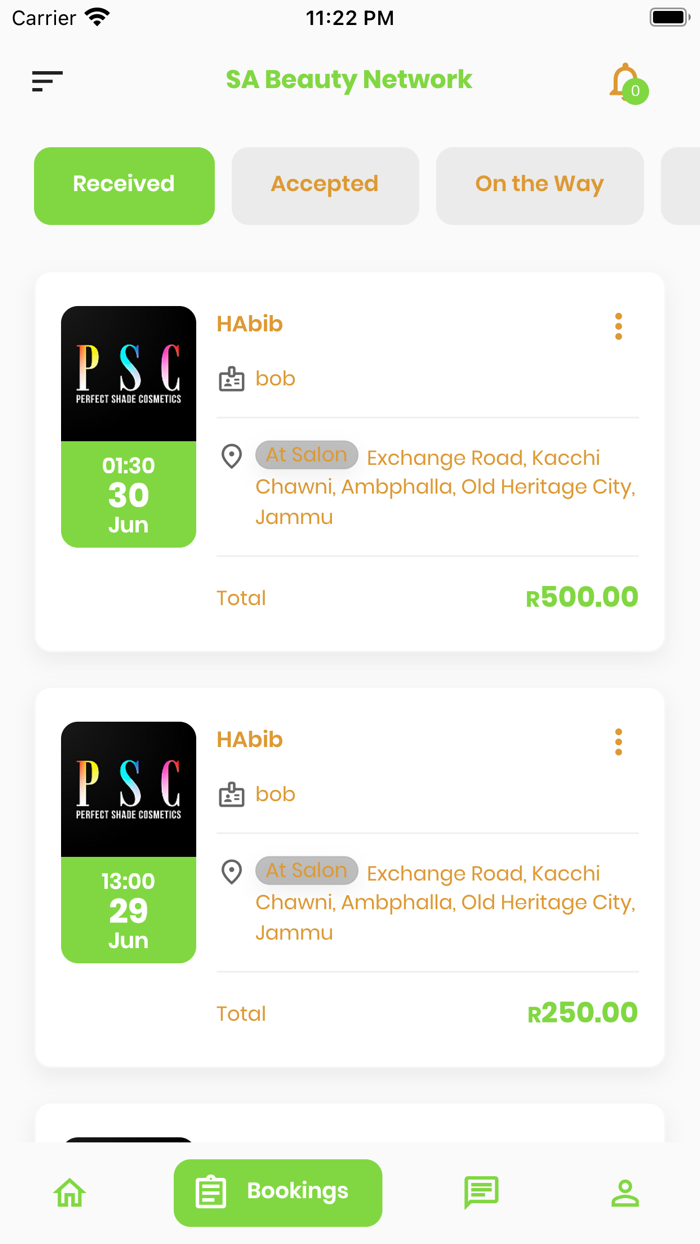The width and height of the screenshot is (700, 1244).
Task: Tap the Bookings button in the bottom bar
Action: pyautogui.click(x=278, y=1192)
